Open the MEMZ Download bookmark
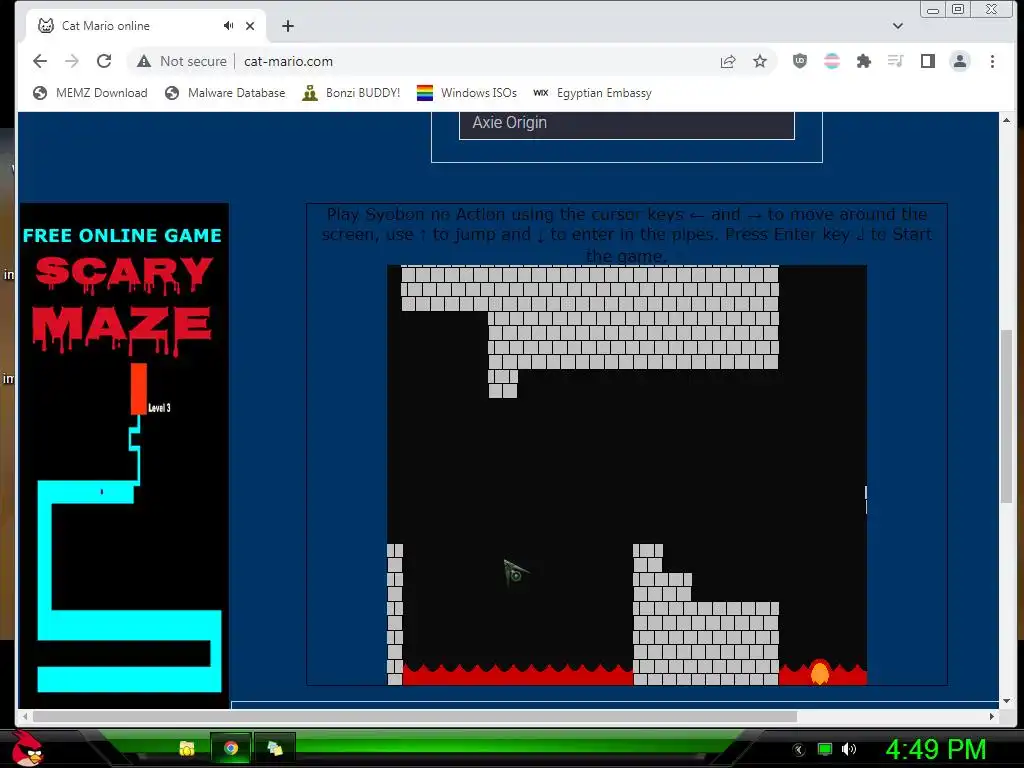 (90, 93)
